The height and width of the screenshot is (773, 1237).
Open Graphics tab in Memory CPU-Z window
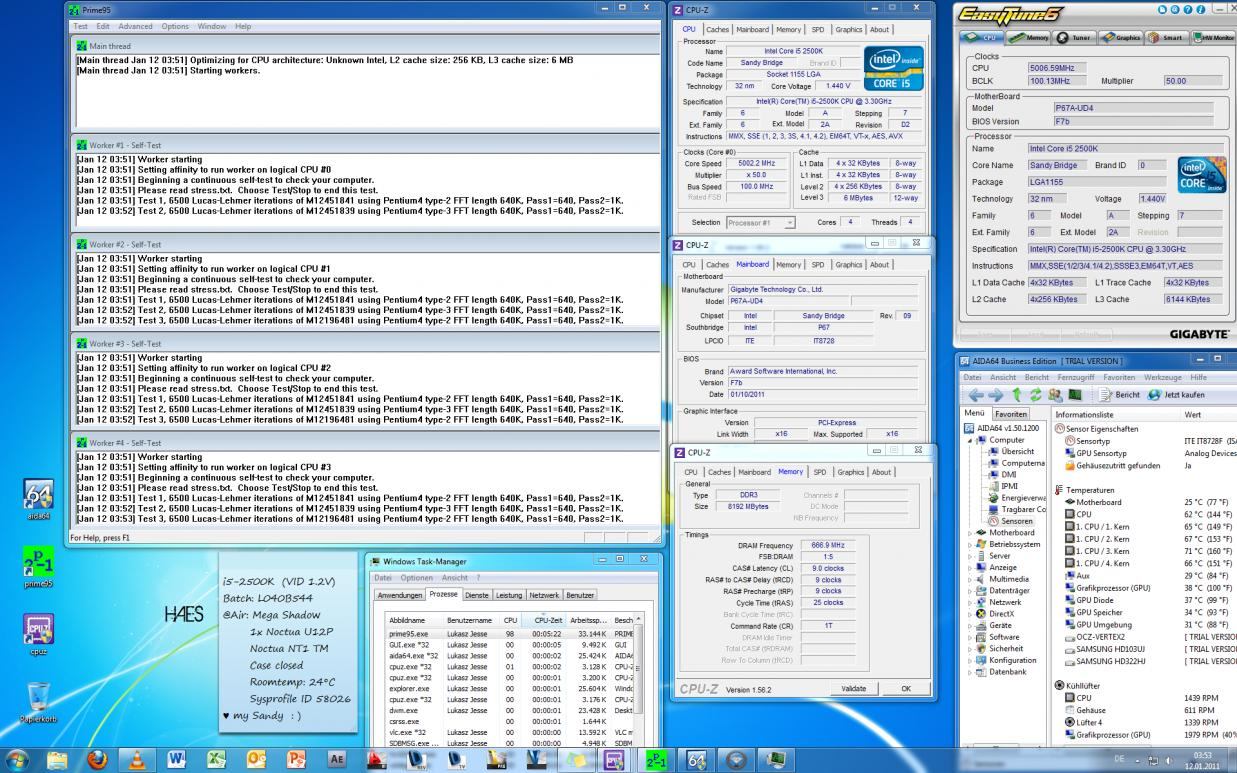click(x=849, y=472)
